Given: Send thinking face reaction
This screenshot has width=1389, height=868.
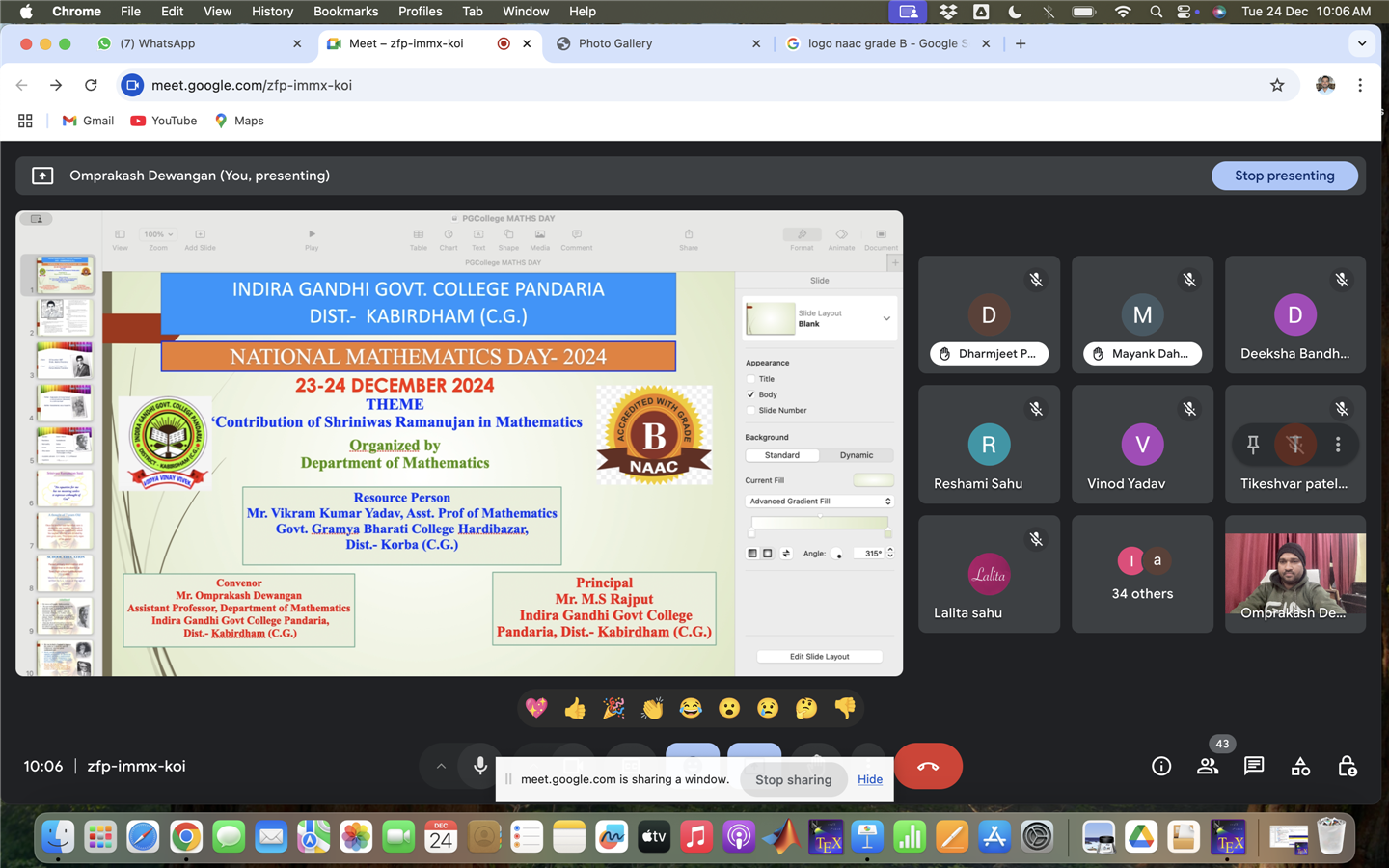Looking at the screenshot, I should pyautogui.click(x=806, y=709).
